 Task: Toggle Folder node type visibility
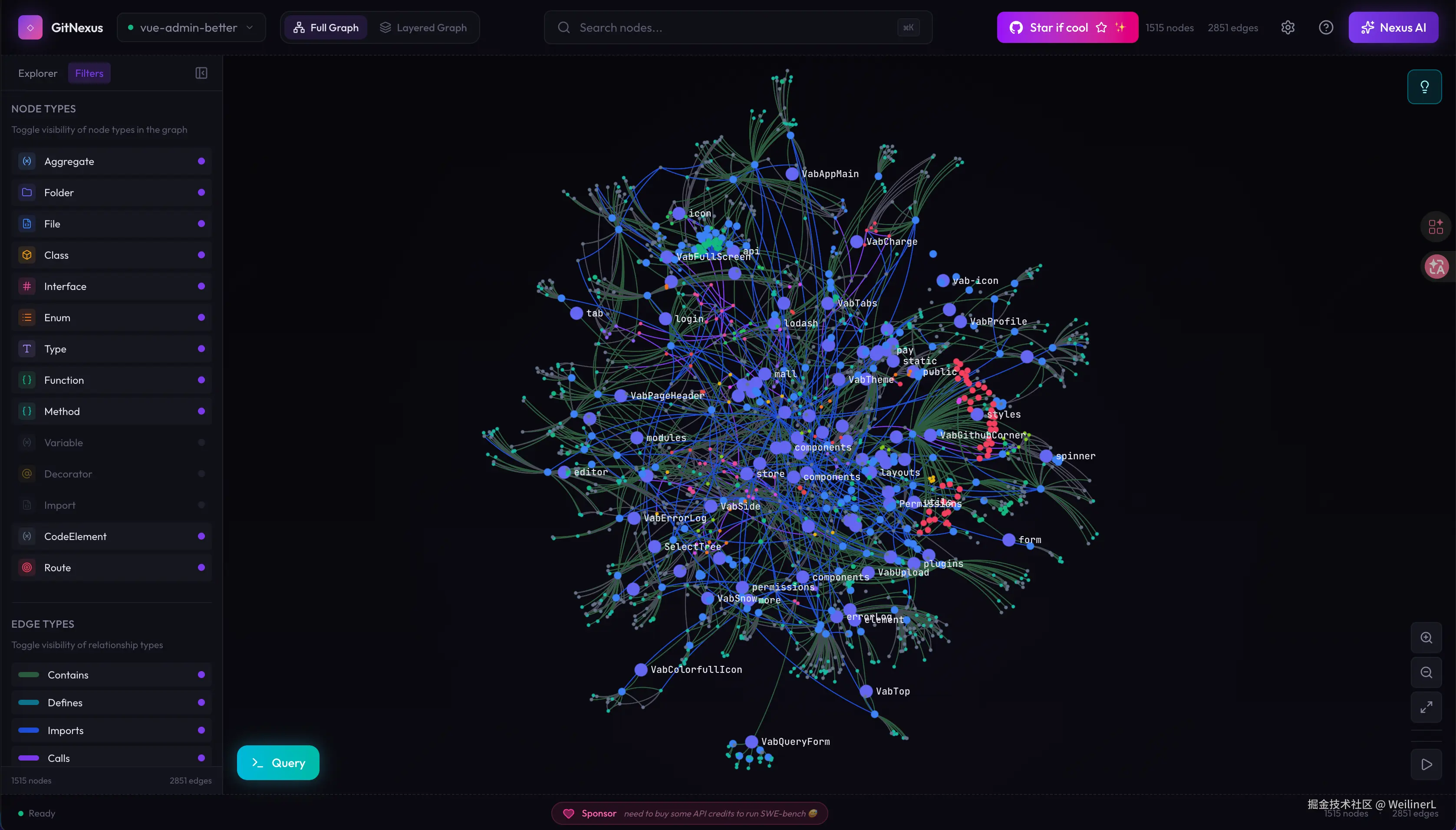(111, 193)
